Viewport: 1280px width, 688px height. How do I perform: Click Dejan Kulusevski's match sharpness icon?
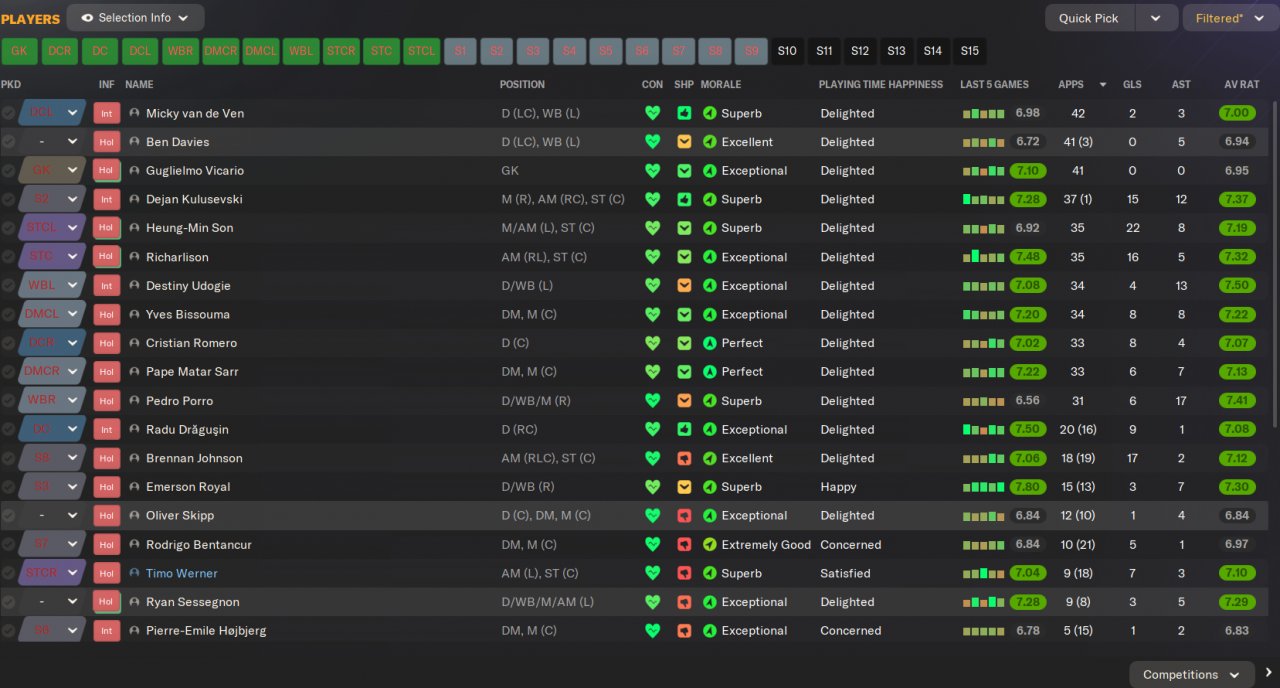point(684,199)
